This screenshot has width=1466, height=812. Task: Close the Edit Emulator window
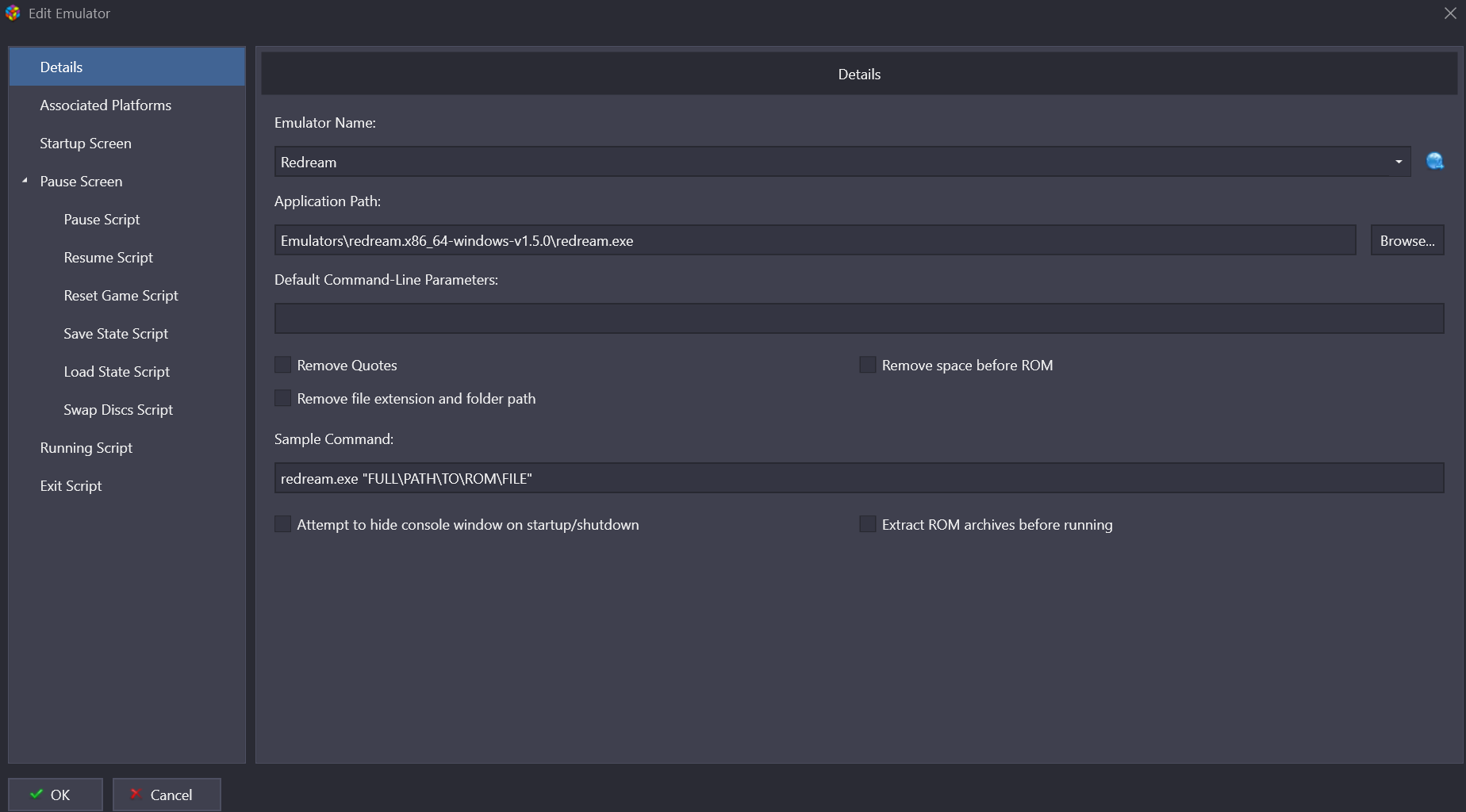tap(1450, 13)
